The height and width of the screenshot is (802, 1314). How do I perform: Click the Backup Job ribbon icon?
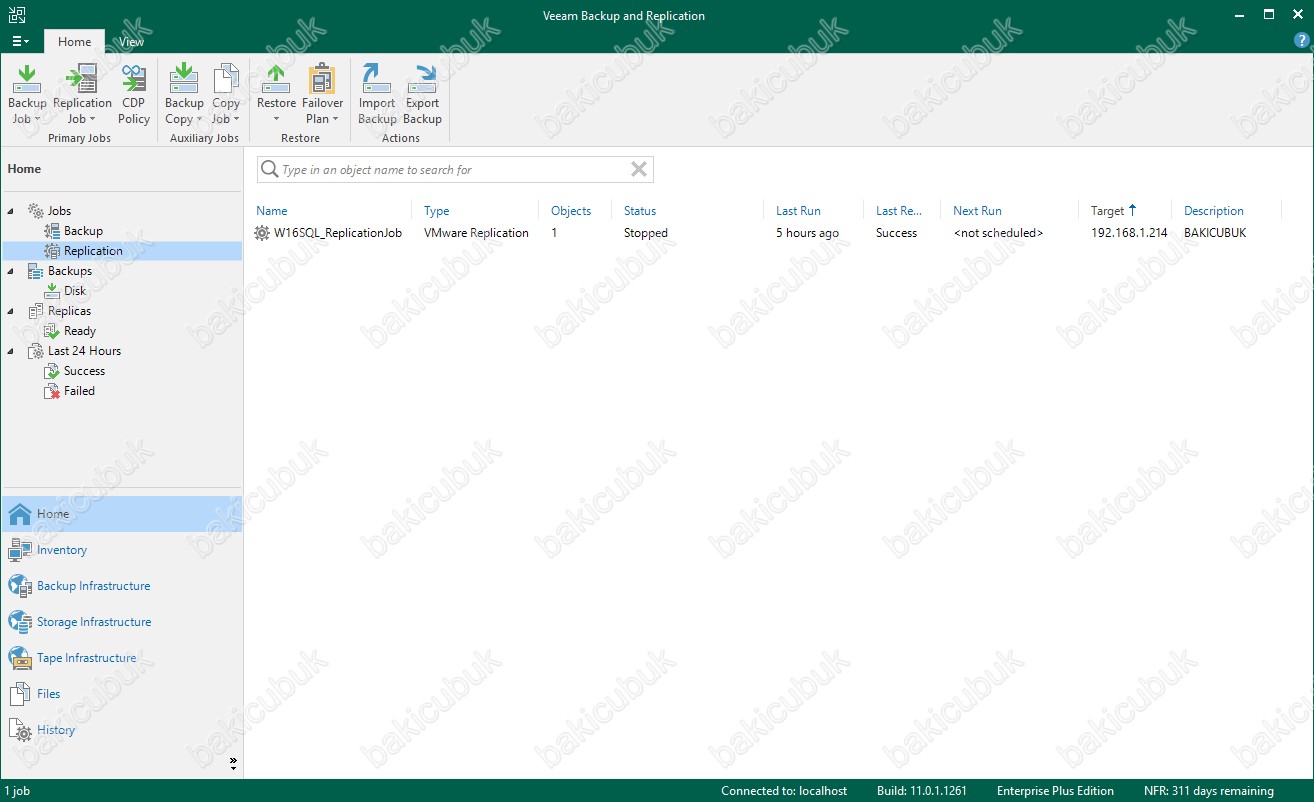tap(26, 78)
